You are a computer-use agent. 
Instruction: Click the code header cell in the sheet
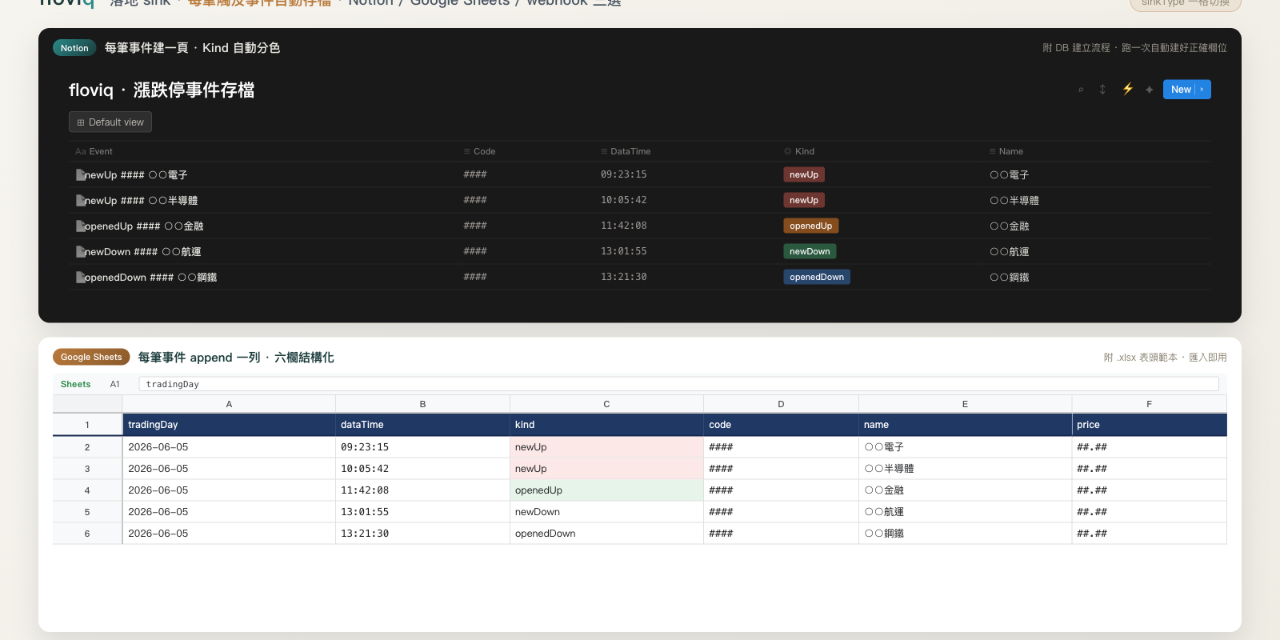[x=781, y=425]
